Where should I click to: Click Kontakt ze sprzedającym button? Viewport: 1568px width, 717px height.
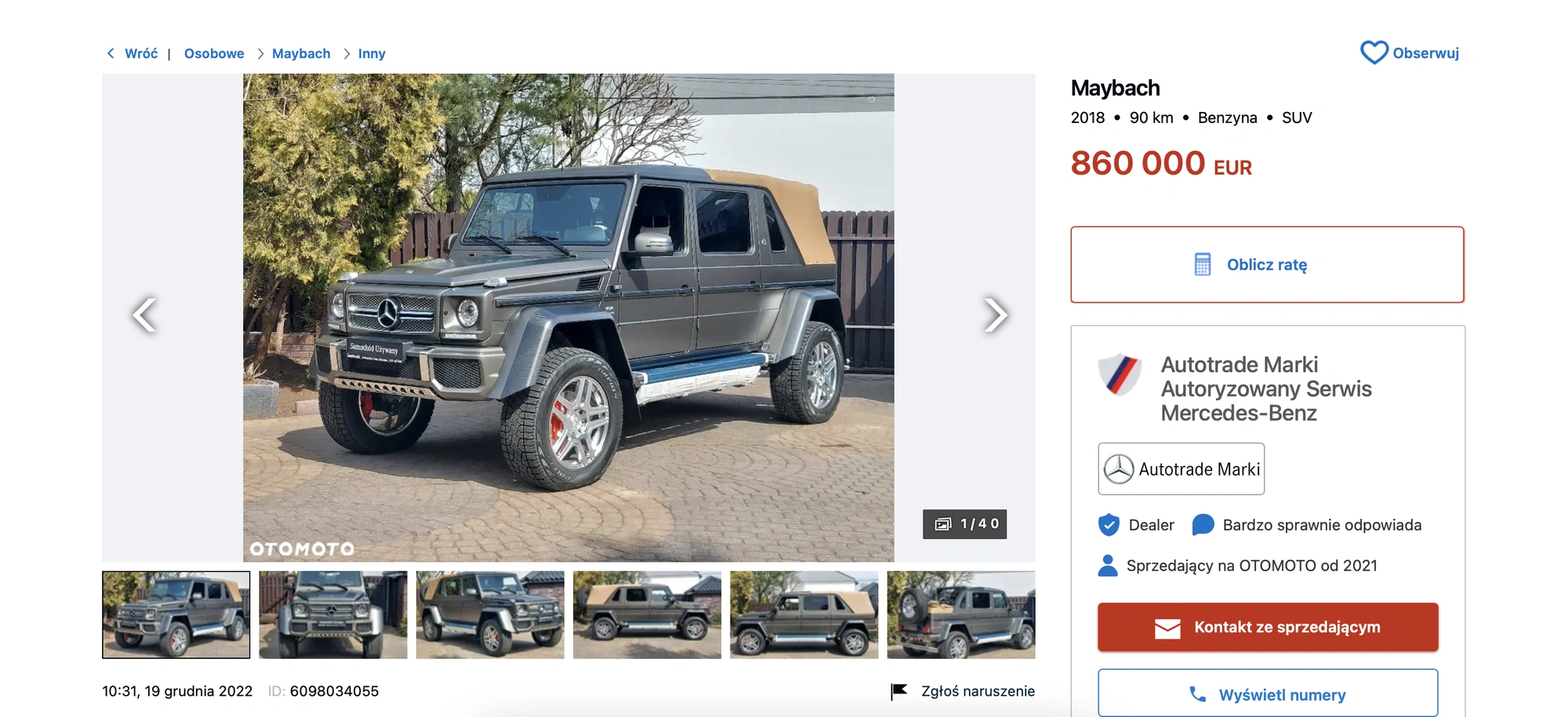coord(1268,627)
